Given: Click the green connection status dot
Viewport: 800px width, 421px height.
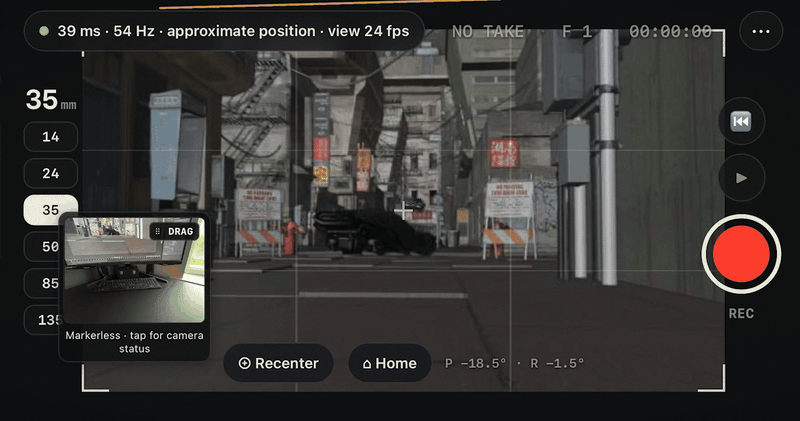Looking at the screenshot, I should (44, 31).
